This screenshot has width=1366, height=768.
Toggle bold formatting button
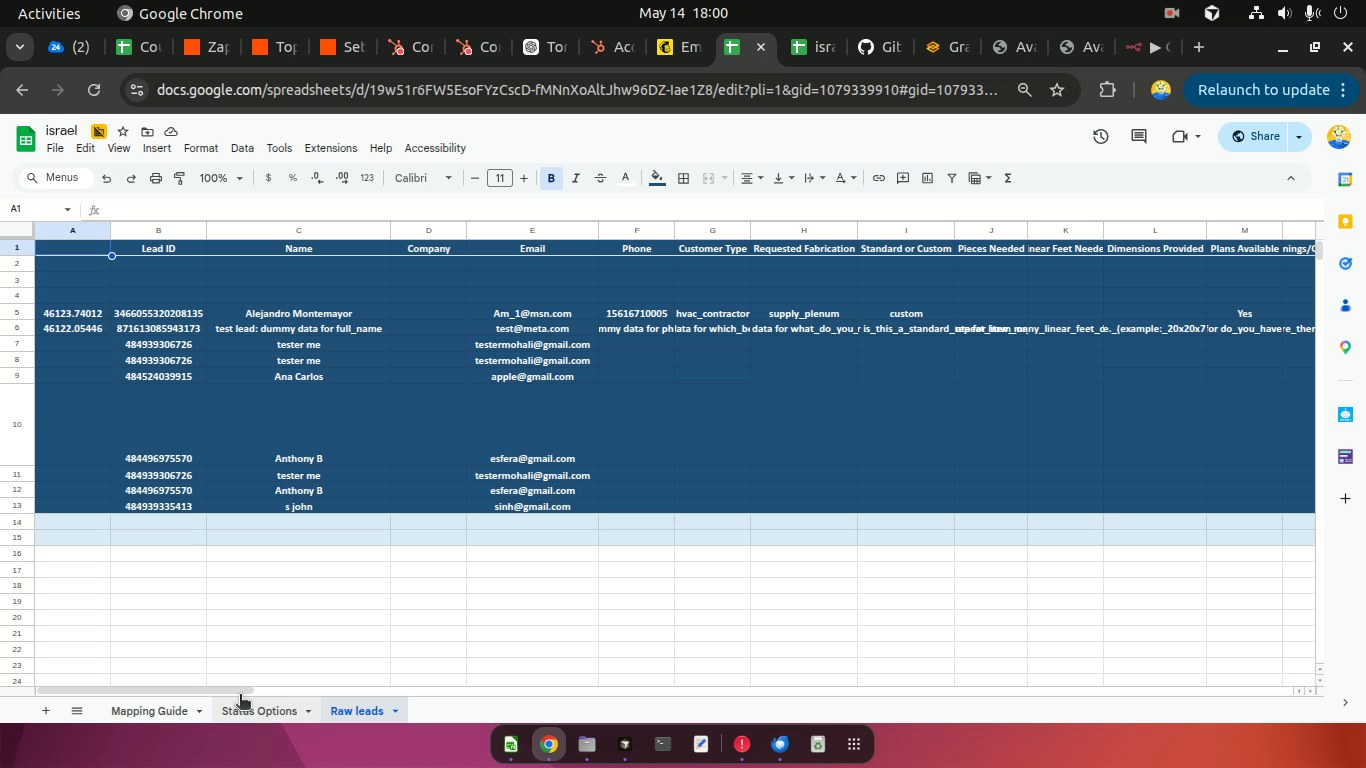click(551, 178)
